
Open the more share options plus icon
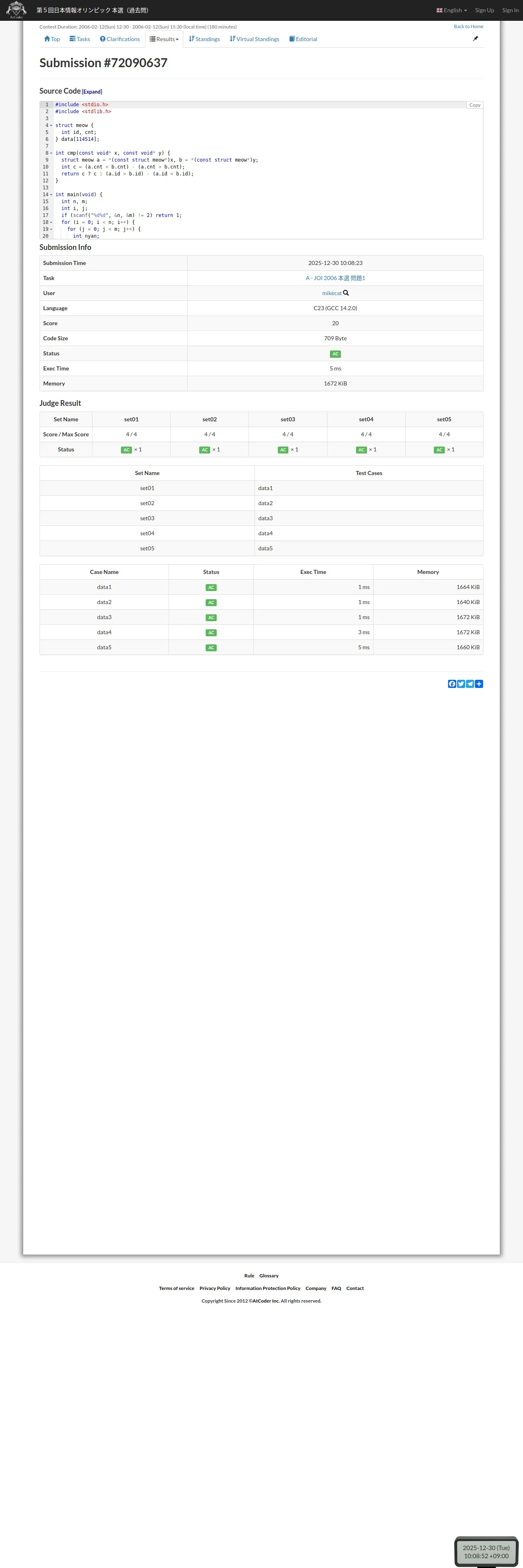point(479,684)
